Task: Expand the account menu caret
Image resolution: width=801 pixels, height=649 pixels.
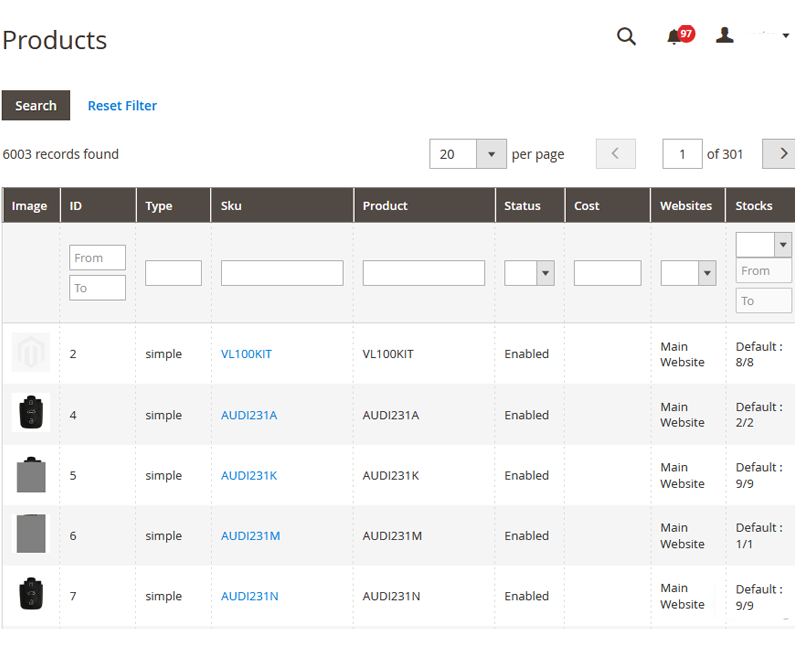Action: point(783,36)
